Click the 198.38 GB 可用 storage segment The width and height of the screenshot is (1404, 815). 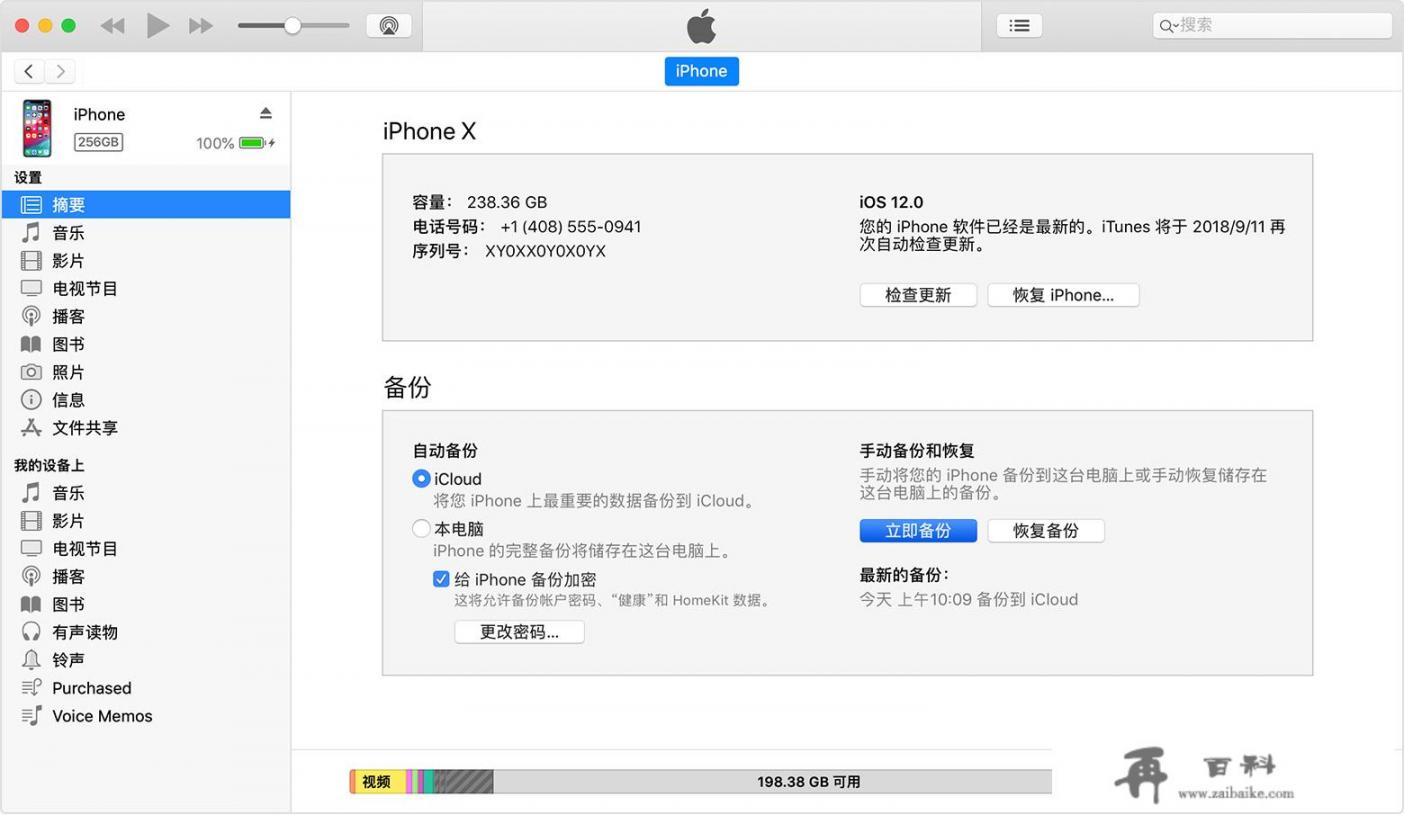(x=772, y=782)
